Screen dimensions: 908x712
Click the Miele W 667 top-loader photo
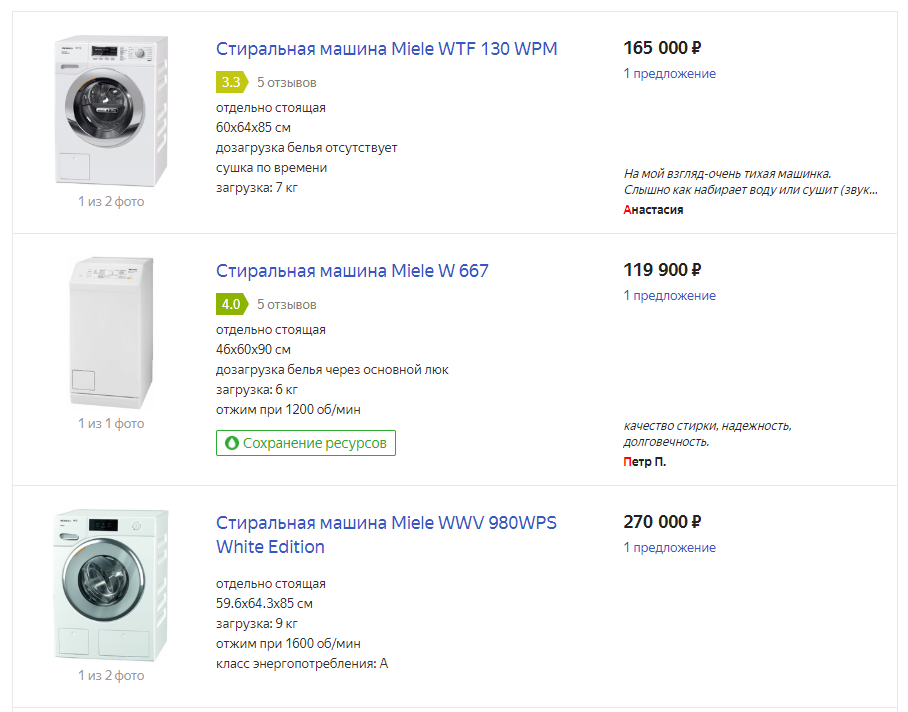pyautogui.click(x=111, y=331)
